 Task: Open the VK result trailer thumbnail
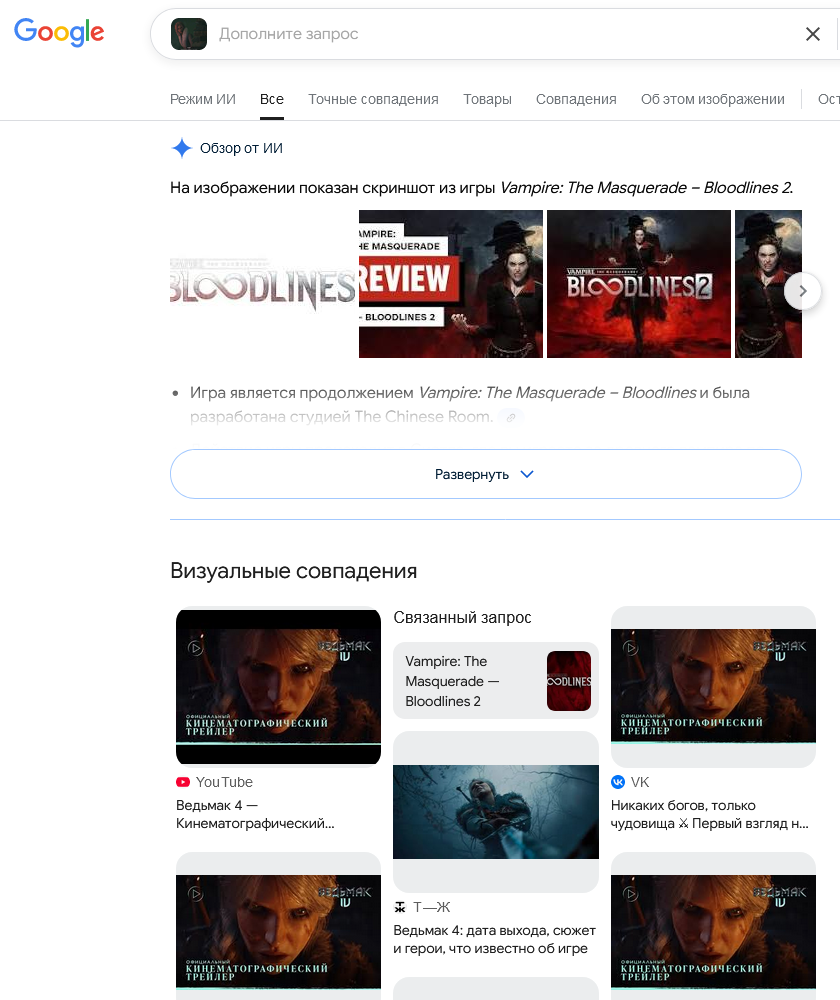click(x=713, y=686)
